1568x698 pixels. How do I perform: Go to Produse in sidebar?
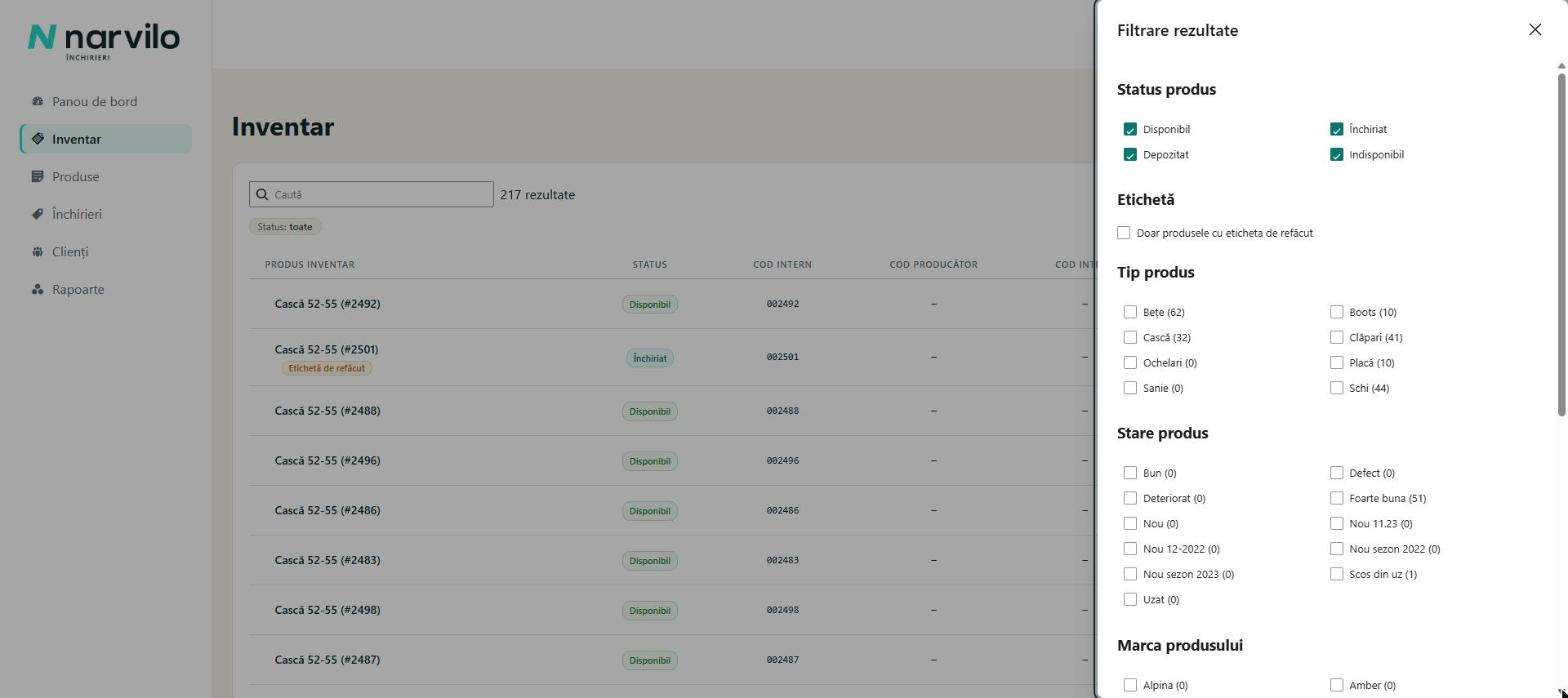pyautogui.click(x=105, y=177)
